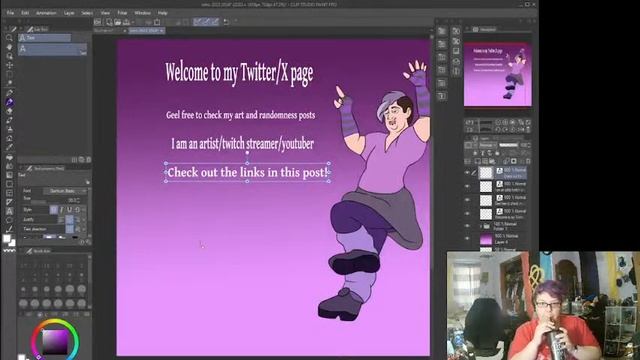Viewport: 640px width, 360px height.
Task: Click 'I am an artist/twitch streamer/youtuber' canvas text
Action: coord(242,144)
